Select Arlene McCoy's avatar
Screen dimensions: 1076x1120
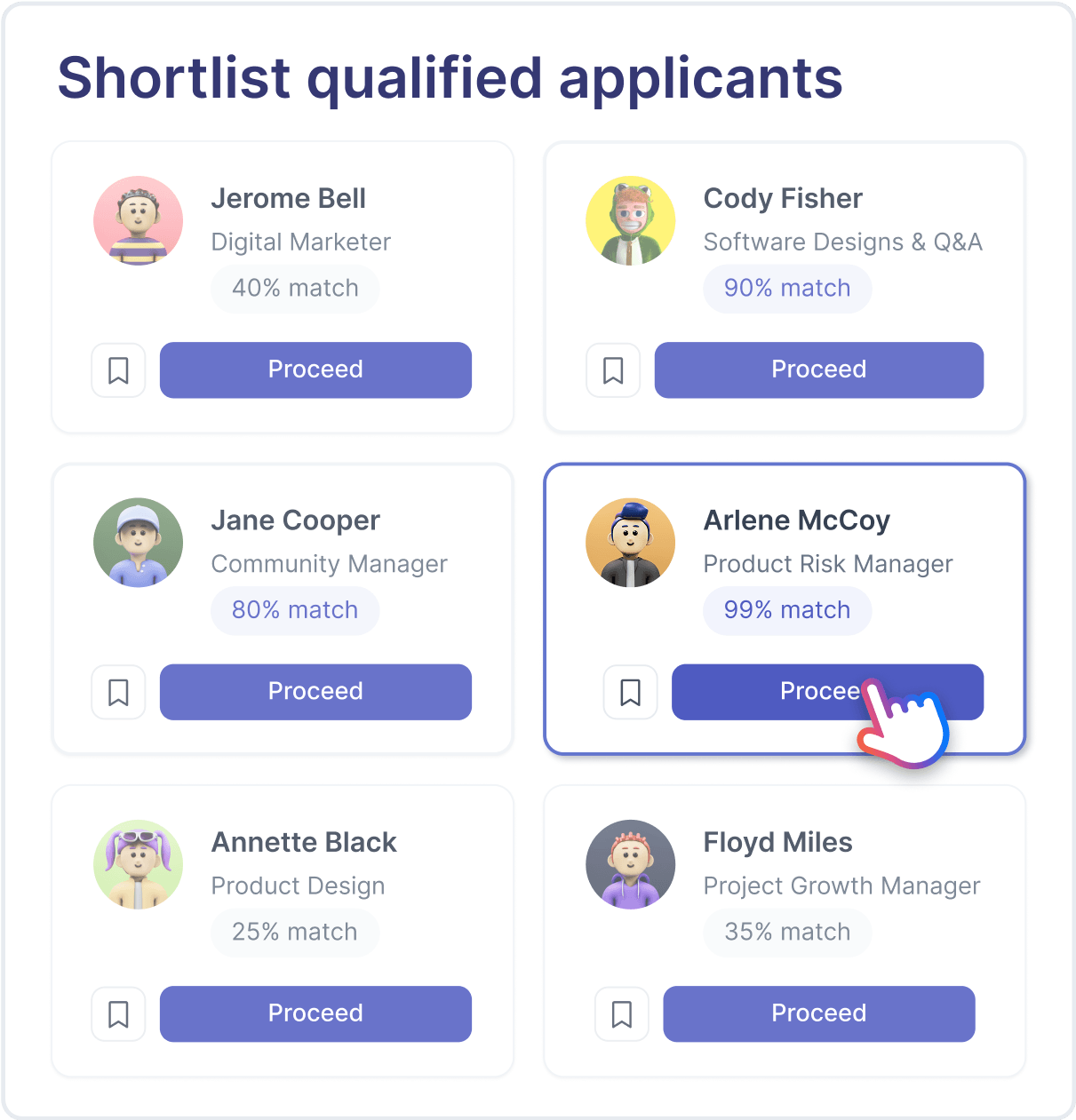[x=631, y=542]
